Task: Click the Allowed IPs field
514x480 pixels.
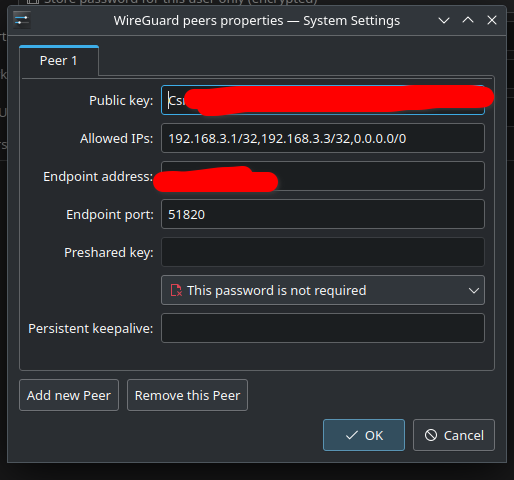Action: click(x=323, y=138)
